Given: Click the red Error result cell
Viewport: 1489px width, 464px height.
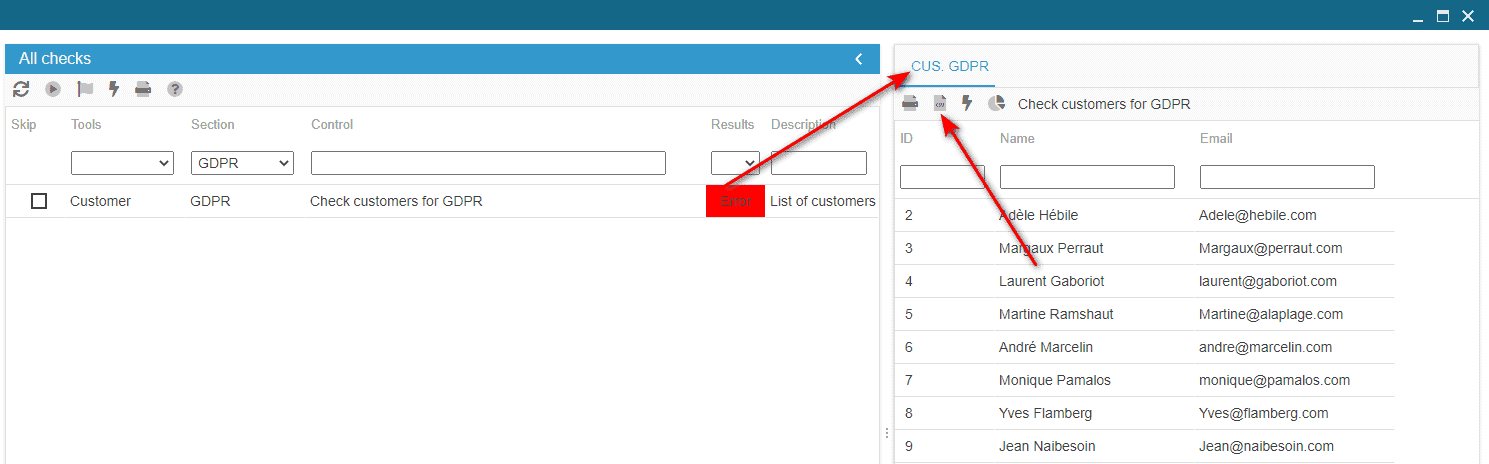Looking at the screenshot, I should (x=735, y=201).
